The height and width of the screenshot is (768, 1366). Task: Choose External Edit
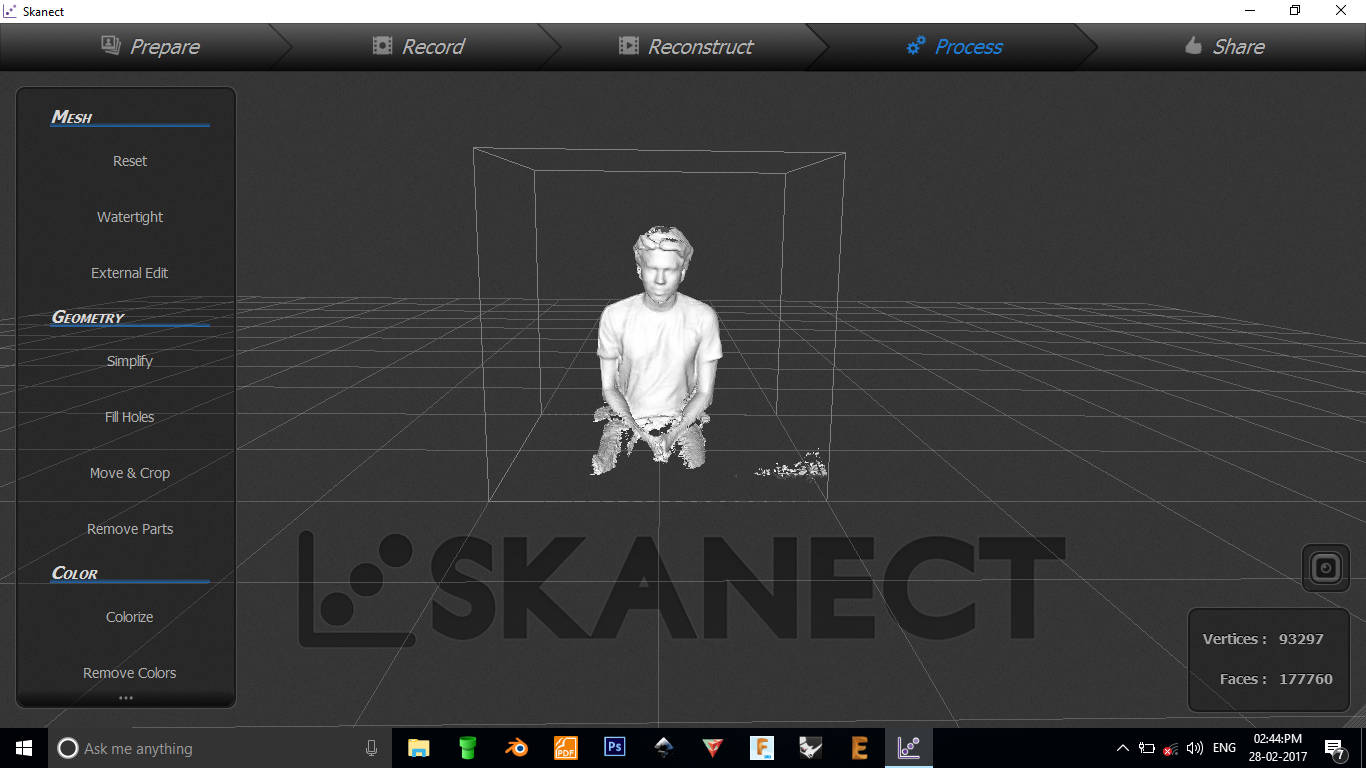130,273
